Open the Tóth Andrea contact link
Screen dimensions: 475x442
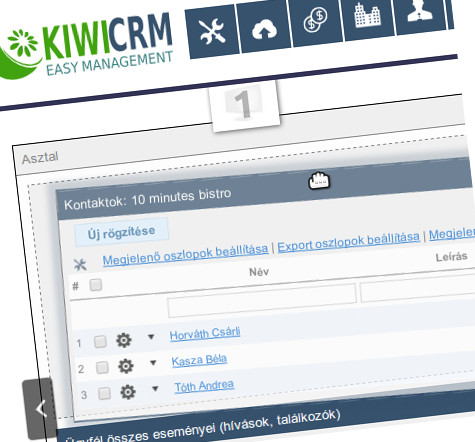point(204,386)
